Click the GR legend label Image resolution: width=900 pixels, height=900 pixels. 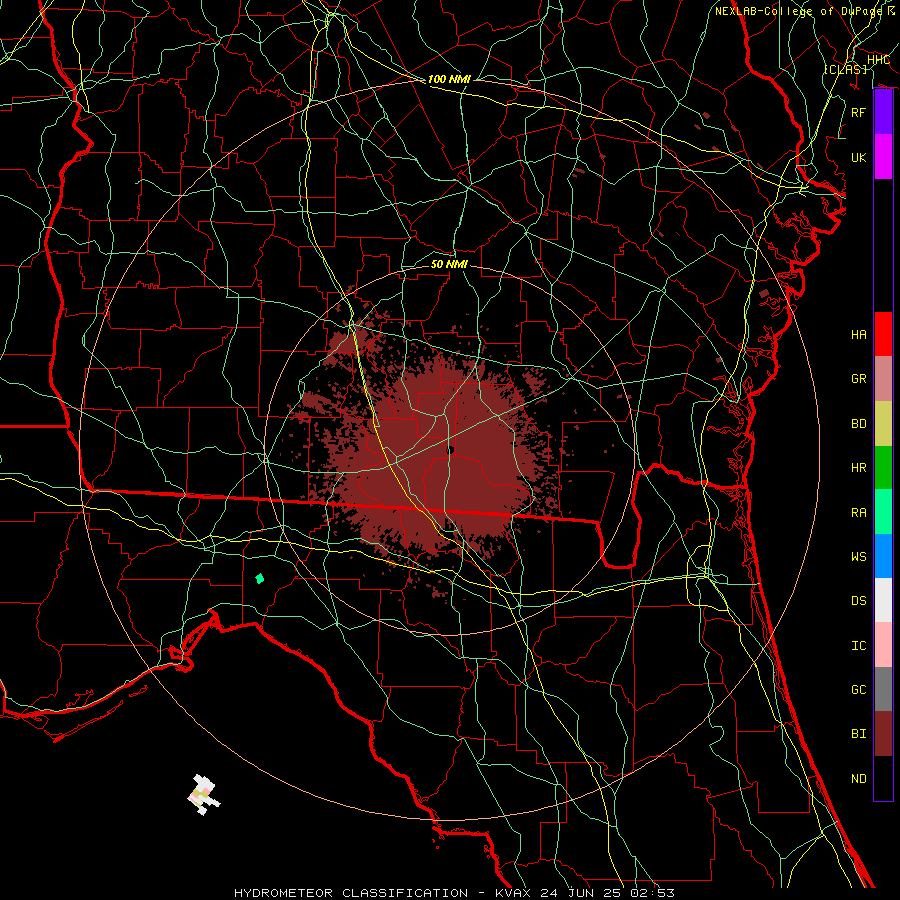(x=859, y=379)
